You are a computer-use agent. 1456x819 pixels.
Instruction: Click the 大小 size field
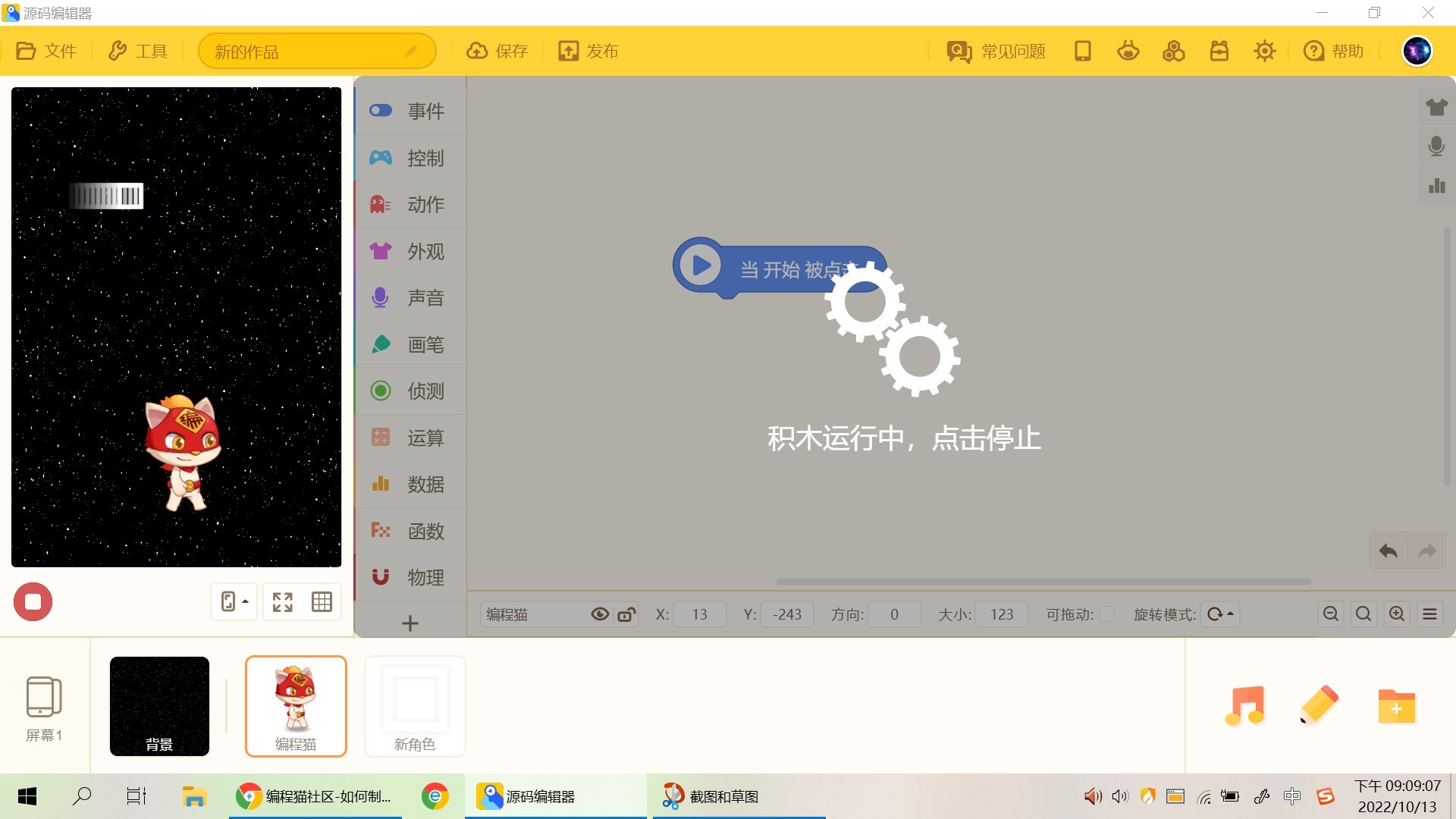[x=1001, y=614]
